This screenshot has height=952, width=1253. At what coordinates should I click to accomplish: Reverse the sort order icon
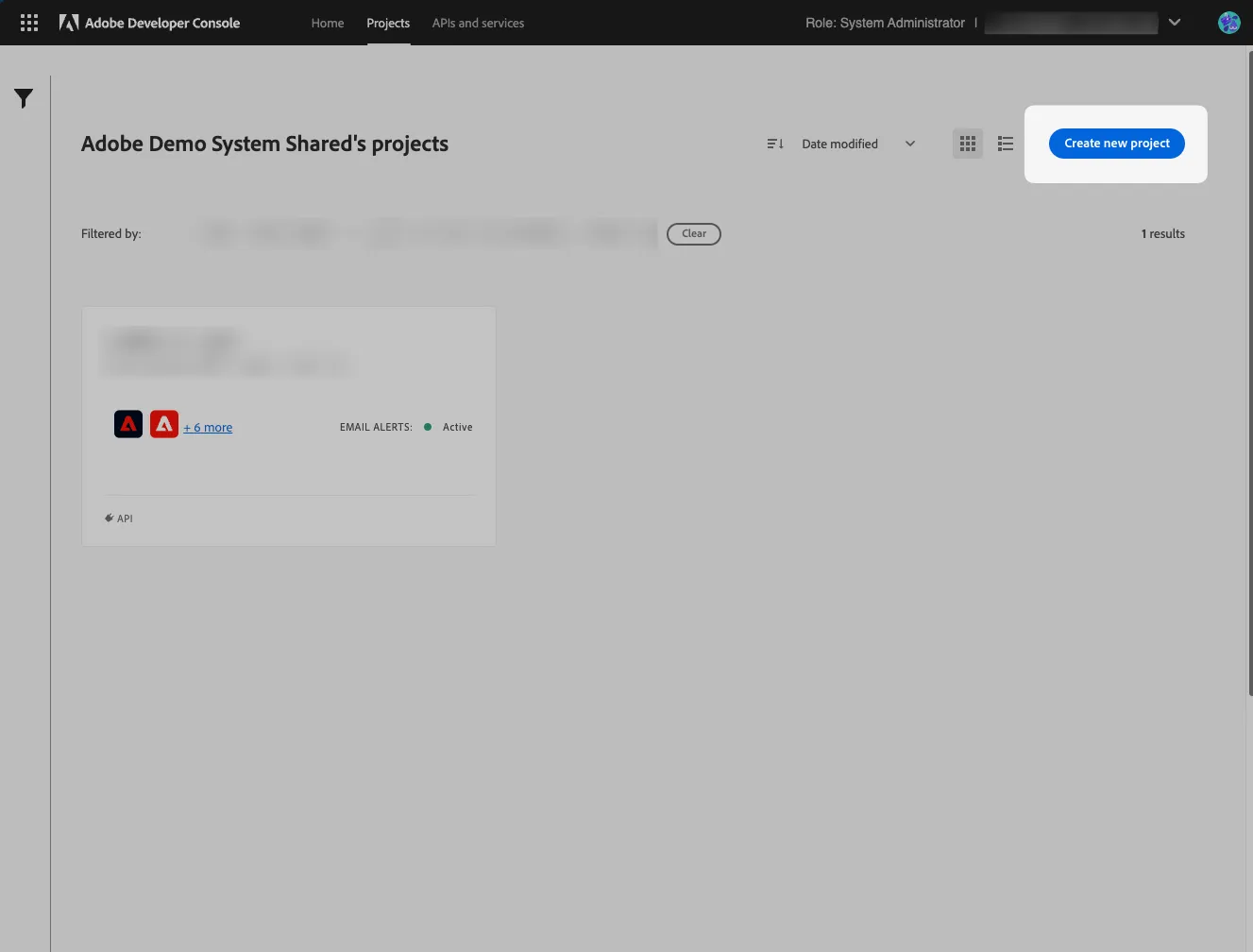[x=775, y=144]
